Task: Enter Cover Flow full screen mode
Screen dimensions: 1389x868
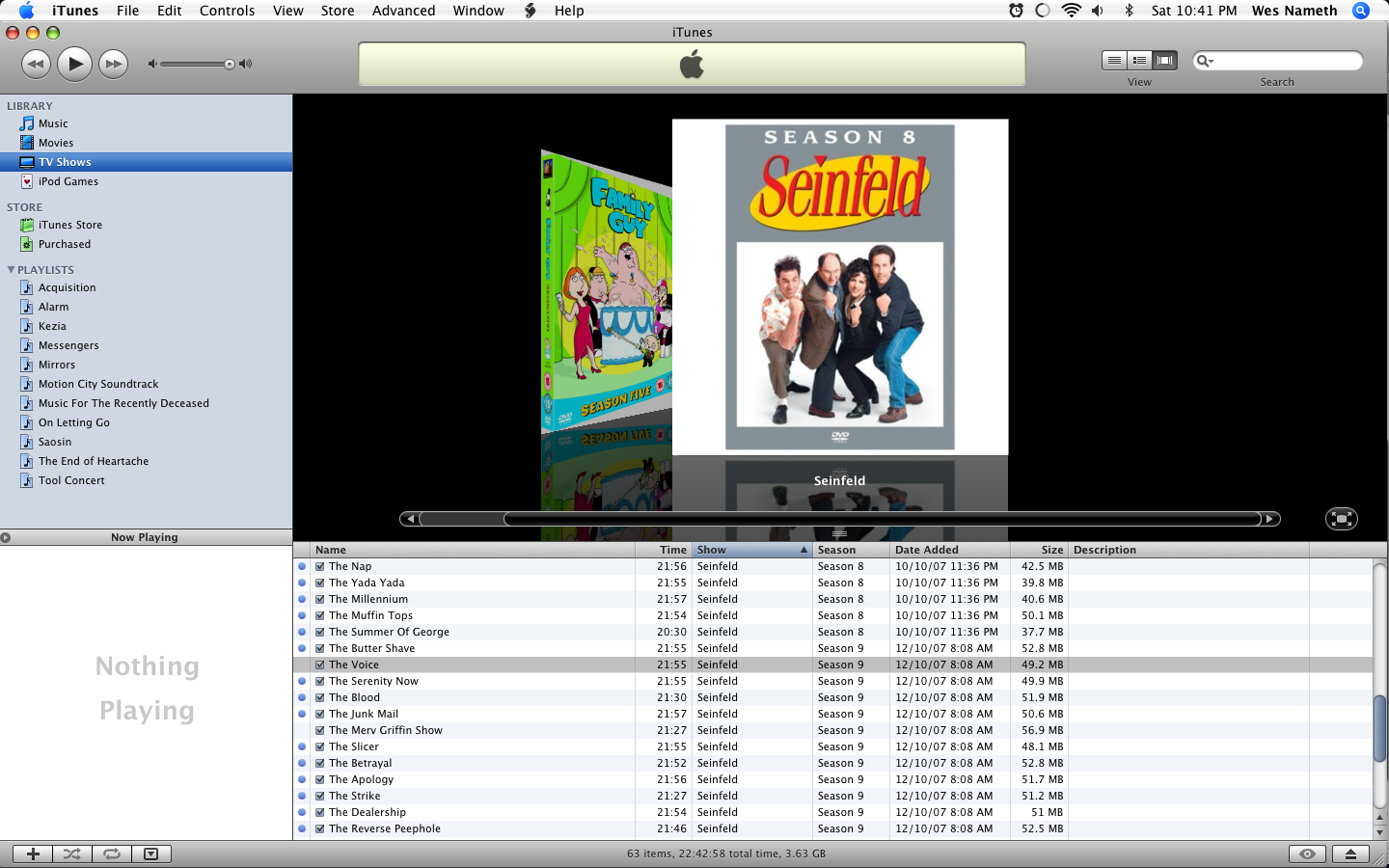Action: click(x=1341, y=519)
